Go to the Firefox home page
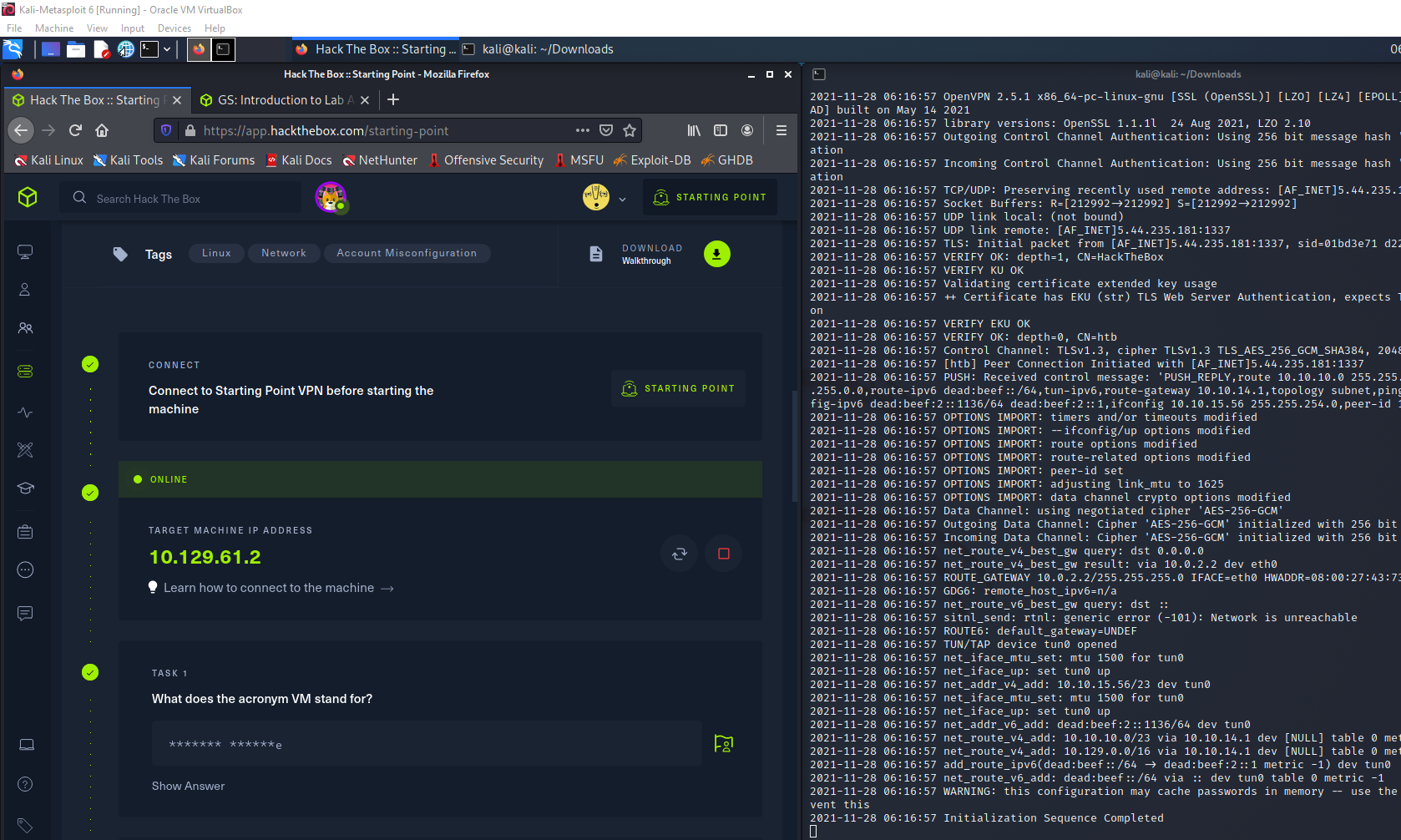Image resolution: width=1401 pixels, height=840 pixels. click(102, 130)
